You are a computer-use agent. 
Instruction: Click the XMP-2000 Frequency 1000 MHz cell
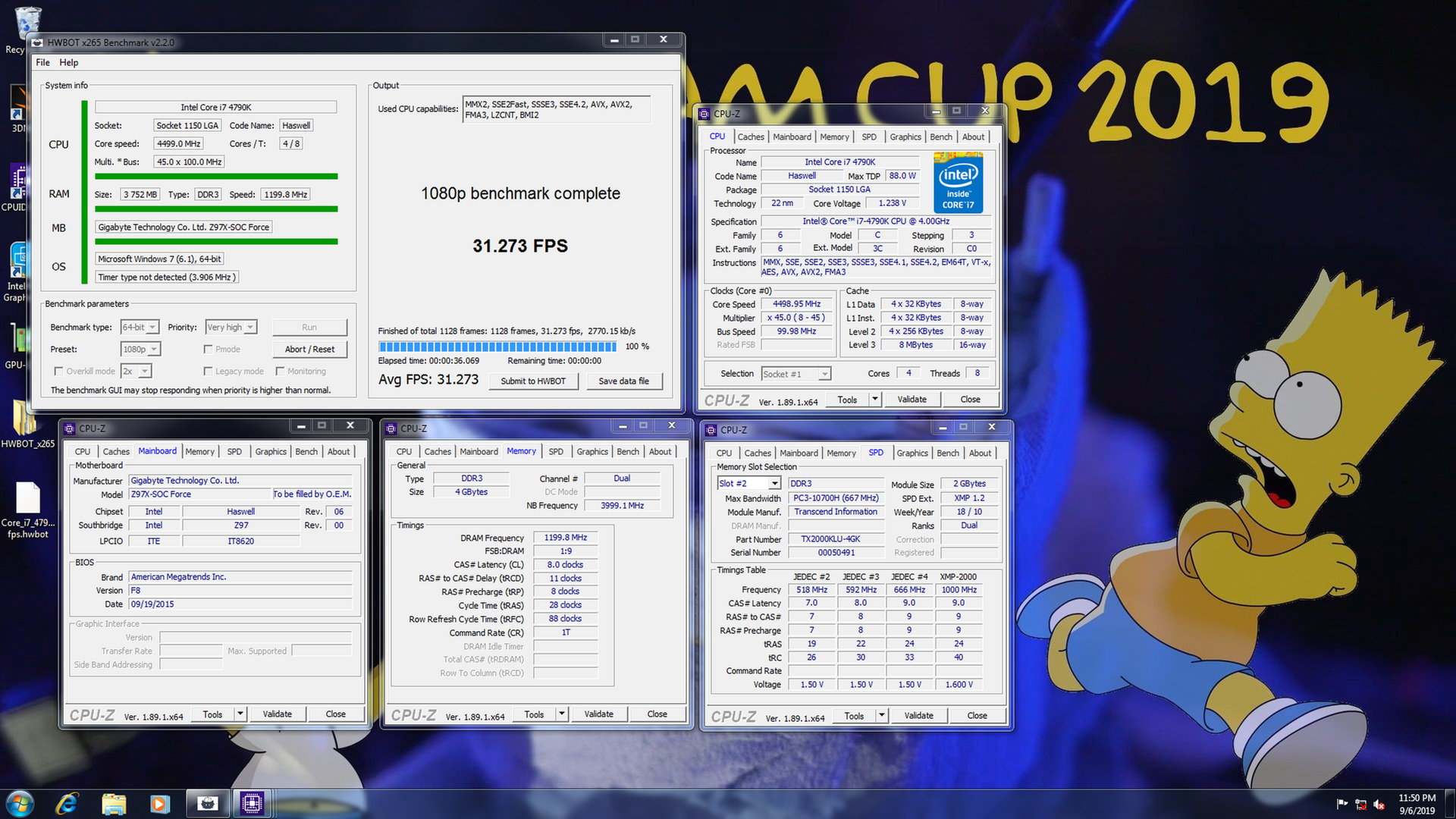coord(959,589)
